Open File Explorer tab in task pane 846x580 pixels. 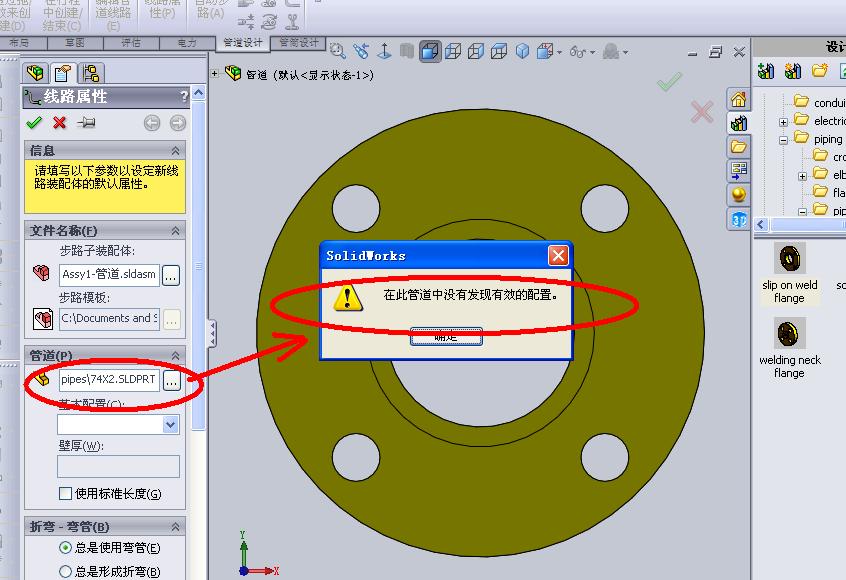pyautogui.click(x=738, y=147)
